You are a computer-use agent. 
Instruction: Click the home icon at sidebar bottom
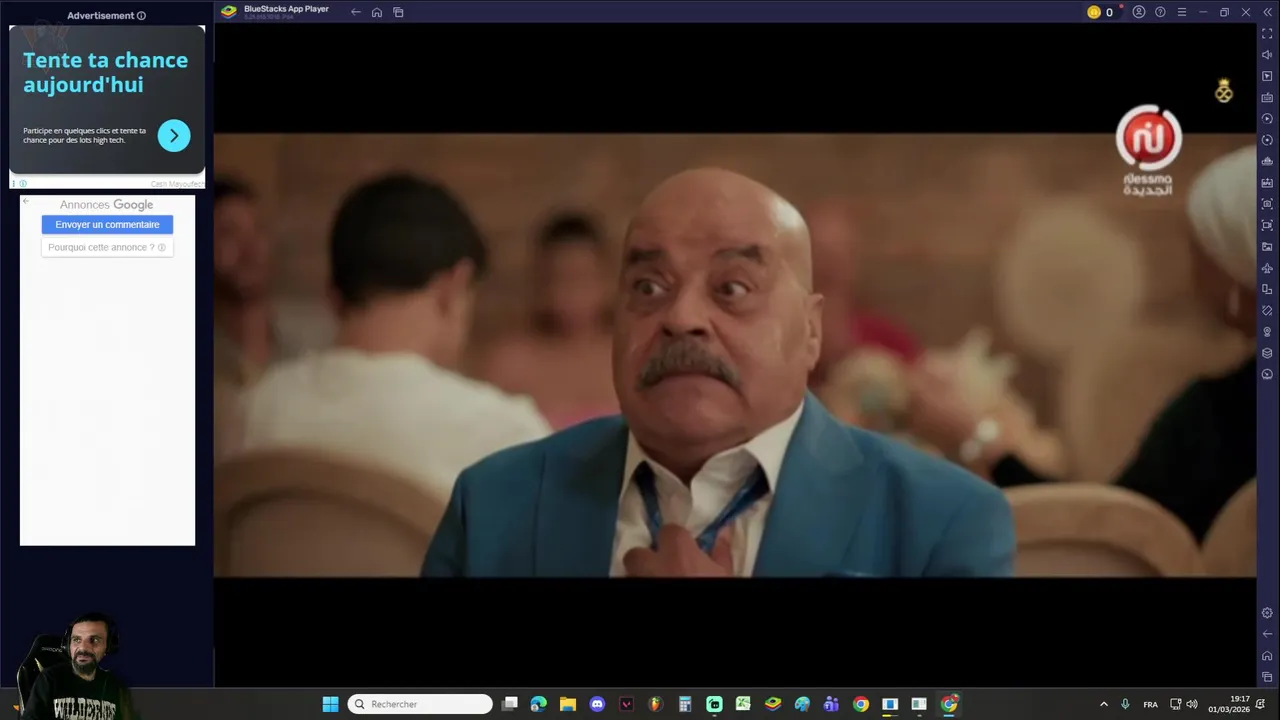[1267, 656]
